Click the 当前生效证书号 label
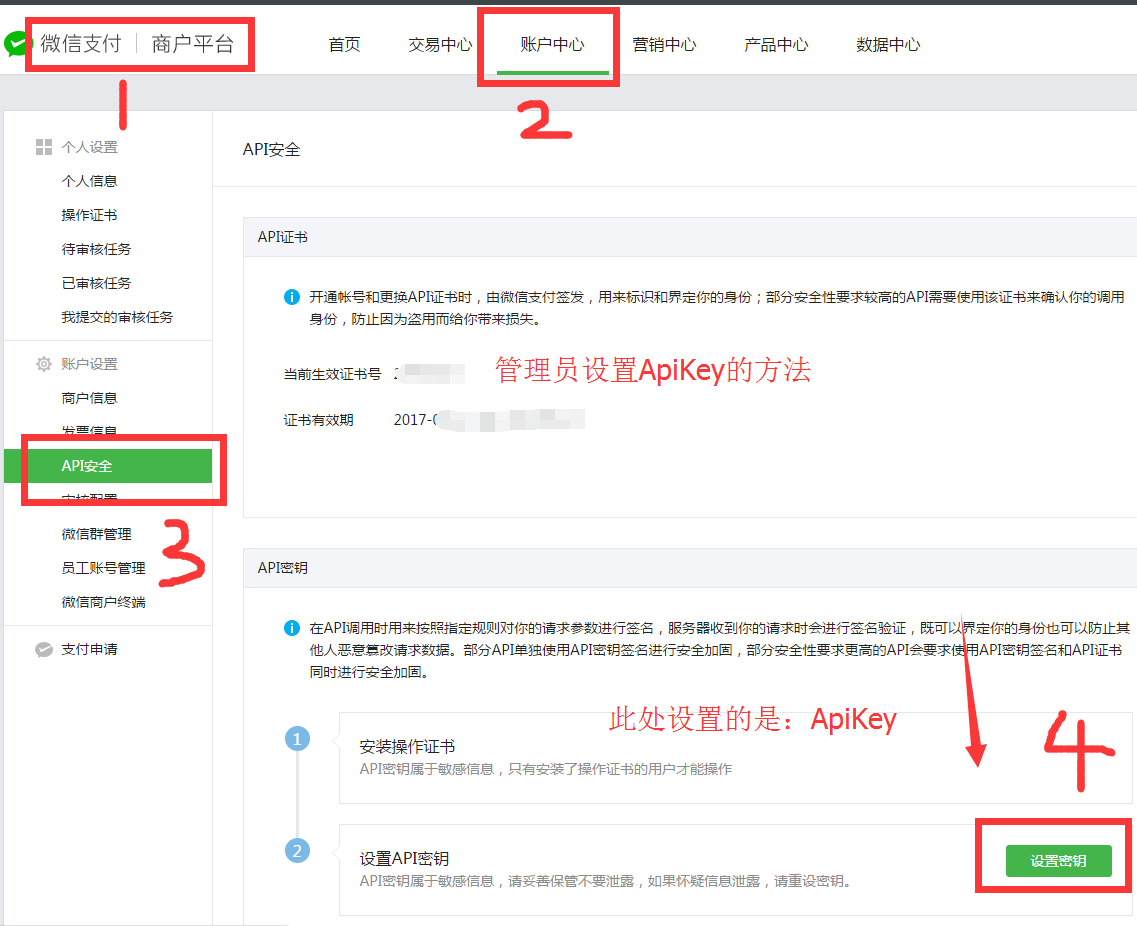Image resolution: width=1137 pixels, height=926 pixels. pos(332,374)
